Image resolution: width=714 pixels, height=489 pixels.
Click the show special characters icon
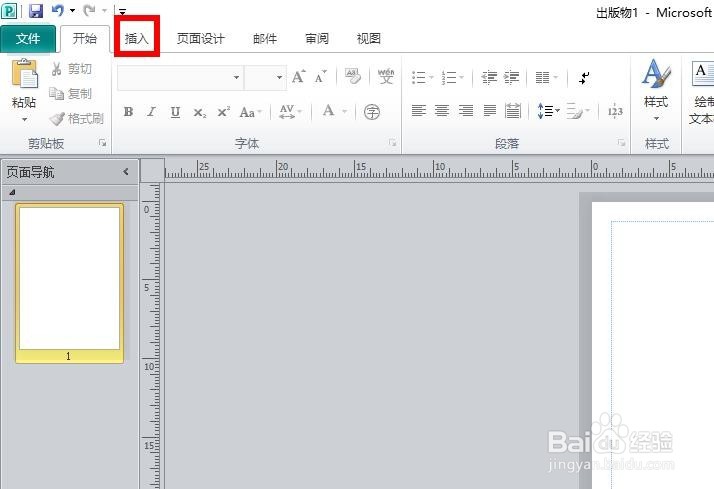[584, 77]
